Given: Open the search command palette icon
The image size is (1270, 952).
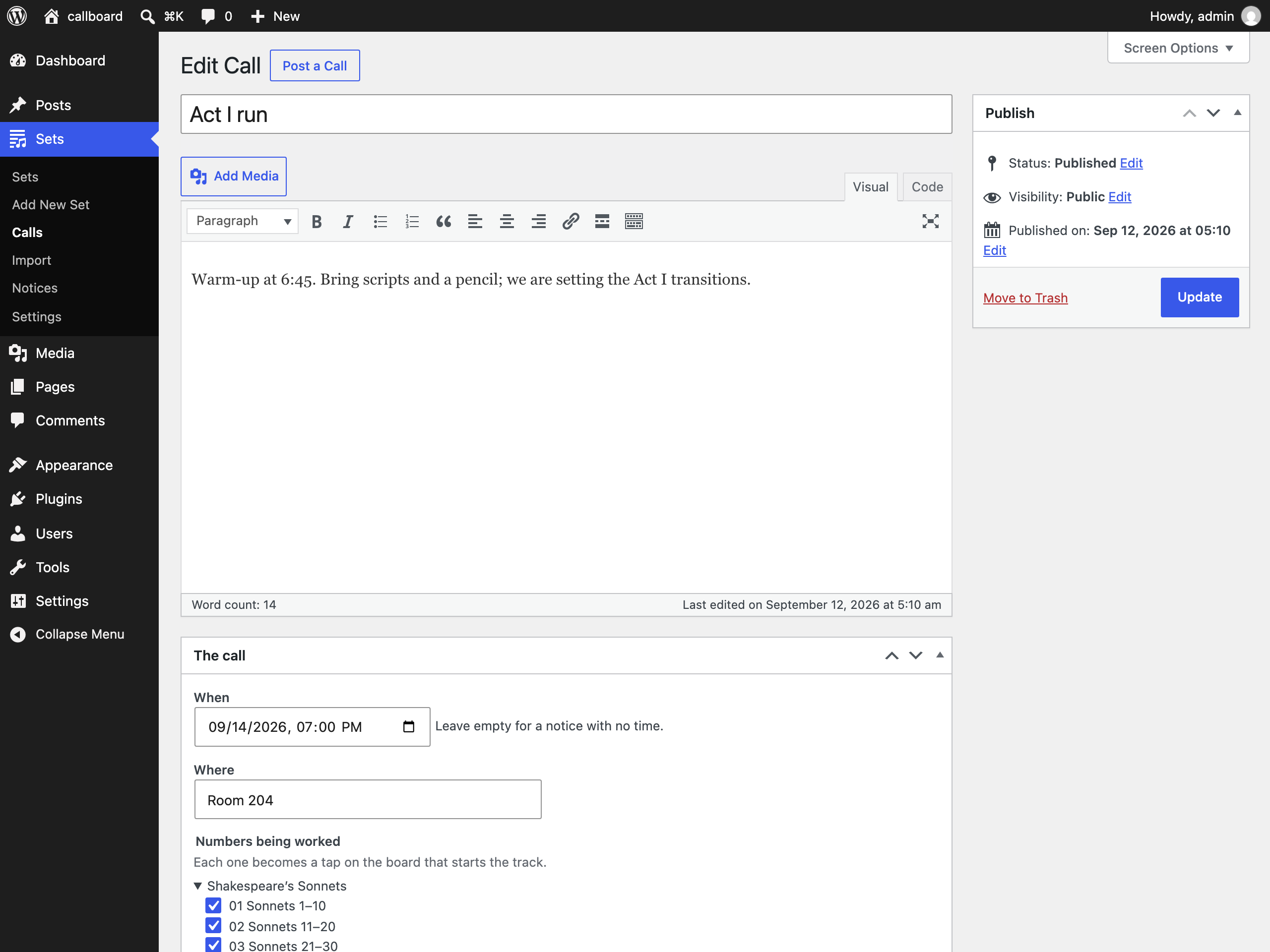Looking at the screenshot, I should click(x=147, y=16).
